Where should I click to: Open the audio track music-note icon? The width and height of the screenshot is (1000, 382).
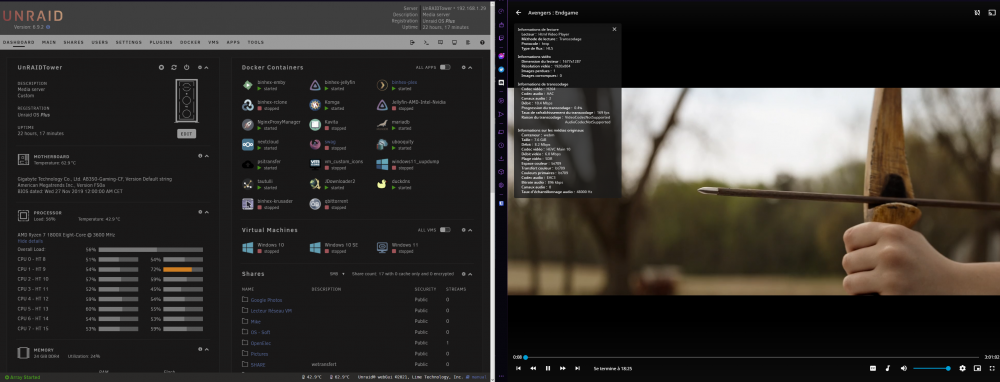point(888,368)
